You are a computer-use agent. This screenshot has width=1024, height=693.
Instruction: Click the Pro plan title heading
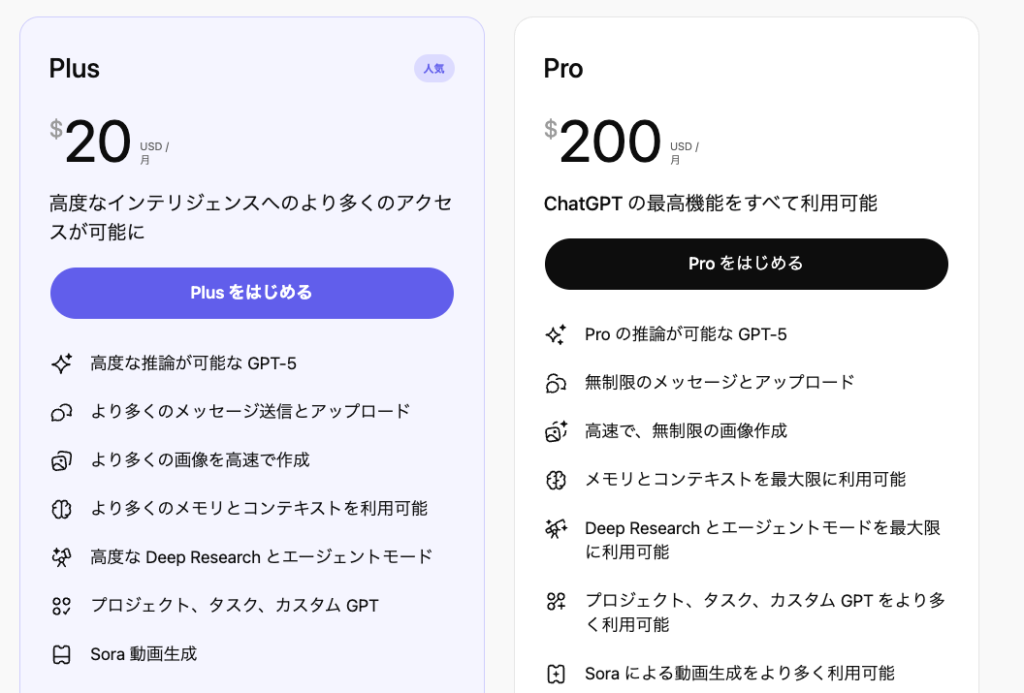pyautogui.click(x=563, y=69)
